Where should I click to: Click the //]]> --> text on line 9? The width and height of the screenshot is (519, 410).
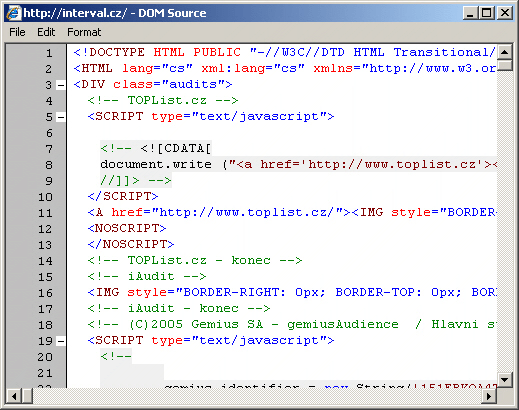click(x=136, y=180)
